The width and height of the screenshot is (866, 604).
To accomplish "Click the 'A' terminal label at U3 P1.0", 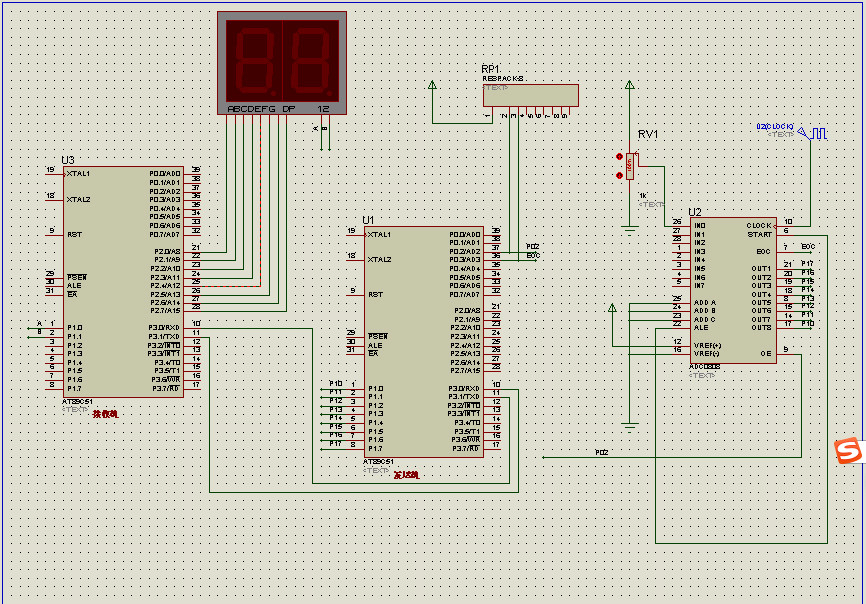I will coord(39,324).
